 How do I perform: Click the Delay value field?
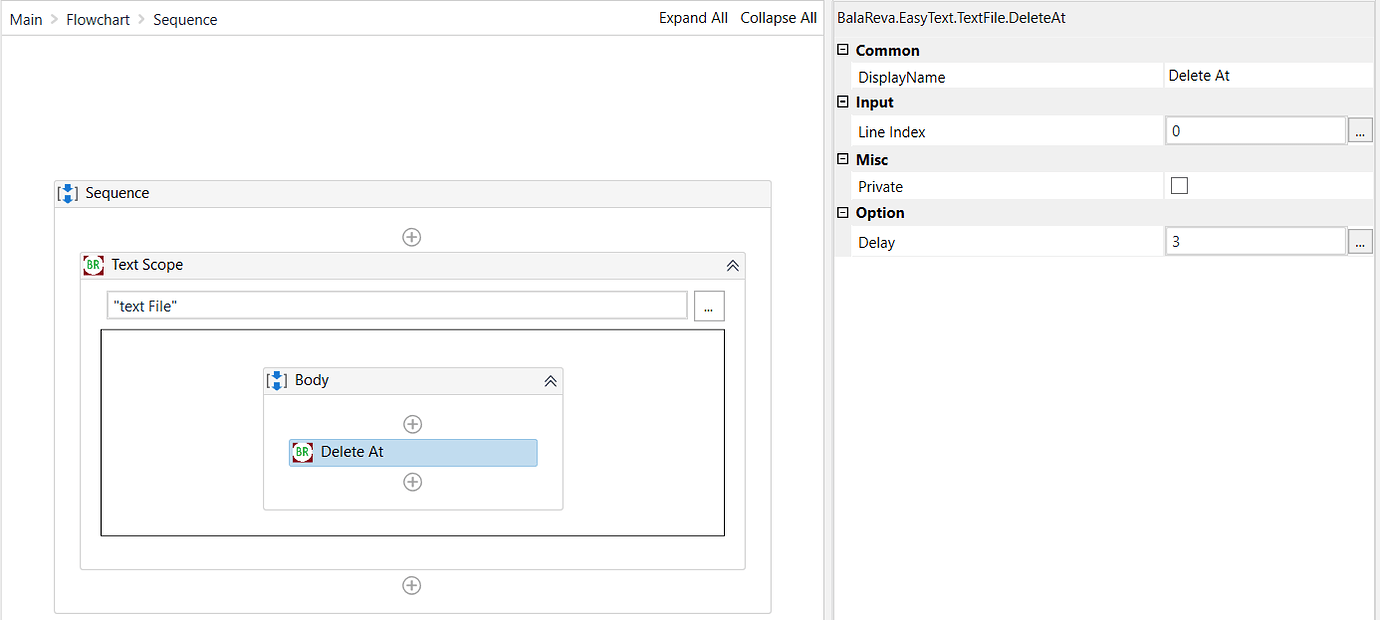tap(1255, 242)
